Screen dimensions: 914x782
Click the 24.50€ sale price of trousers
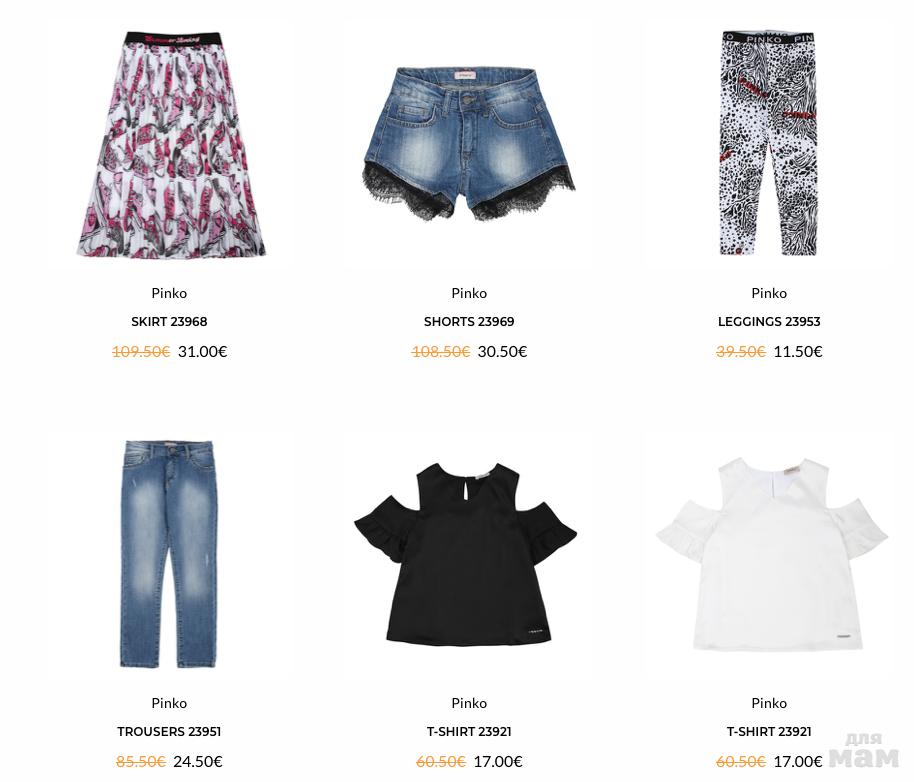point(198,761)
